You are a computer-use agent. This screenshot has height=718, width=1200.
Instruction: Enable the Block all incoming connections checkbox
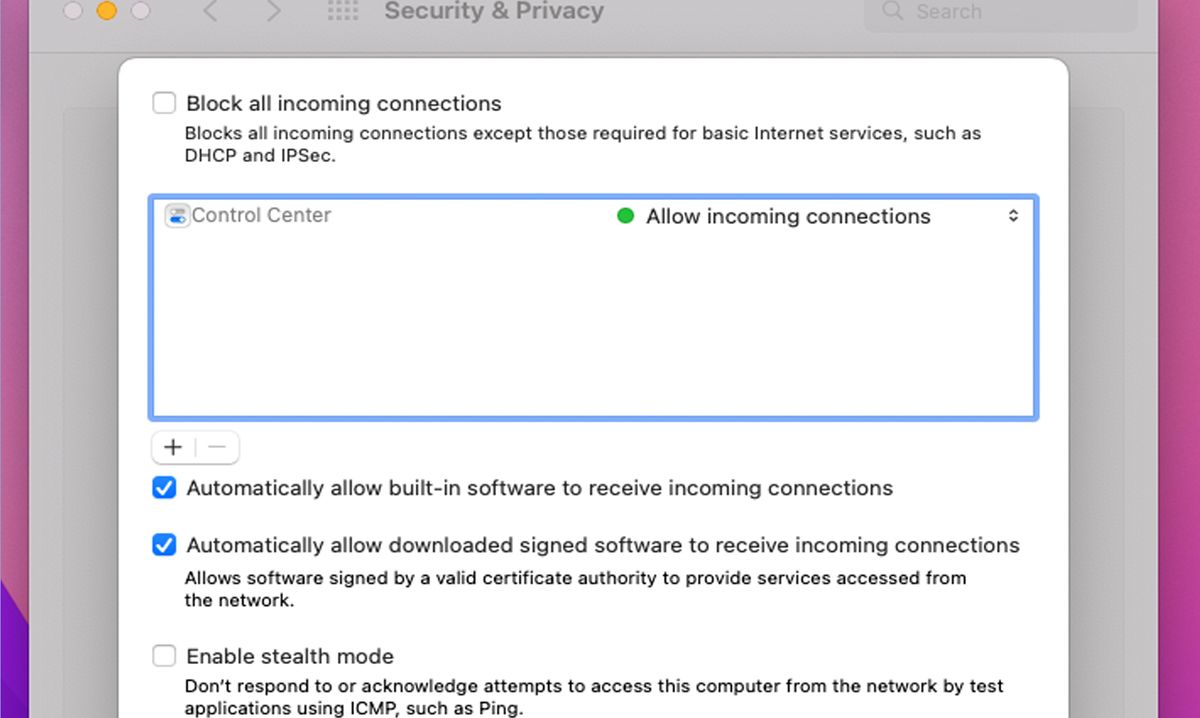point(163,102)
